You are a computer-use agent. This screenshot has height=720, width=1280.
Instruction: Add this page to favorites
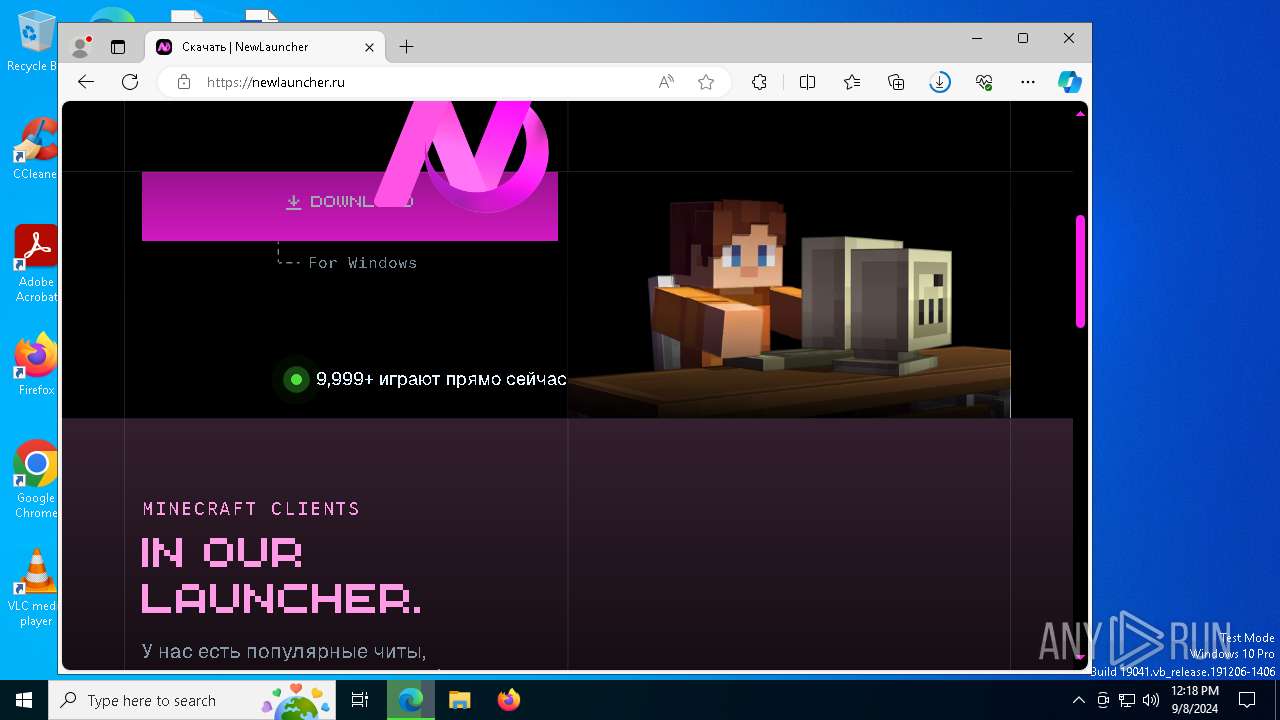click(x=706, y=82)
